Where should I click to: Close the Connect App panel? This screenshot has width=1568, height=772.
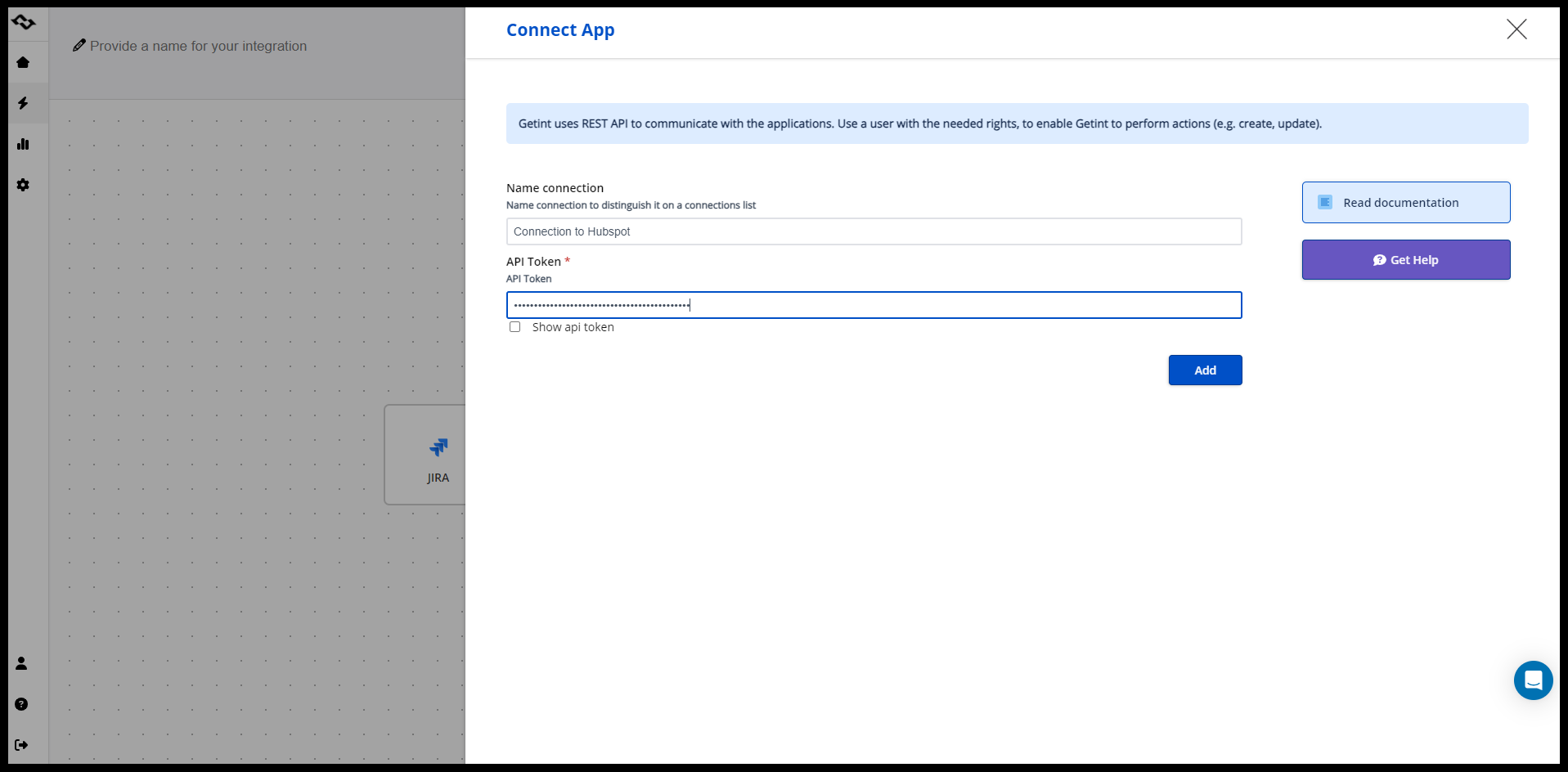[1516, 29]
